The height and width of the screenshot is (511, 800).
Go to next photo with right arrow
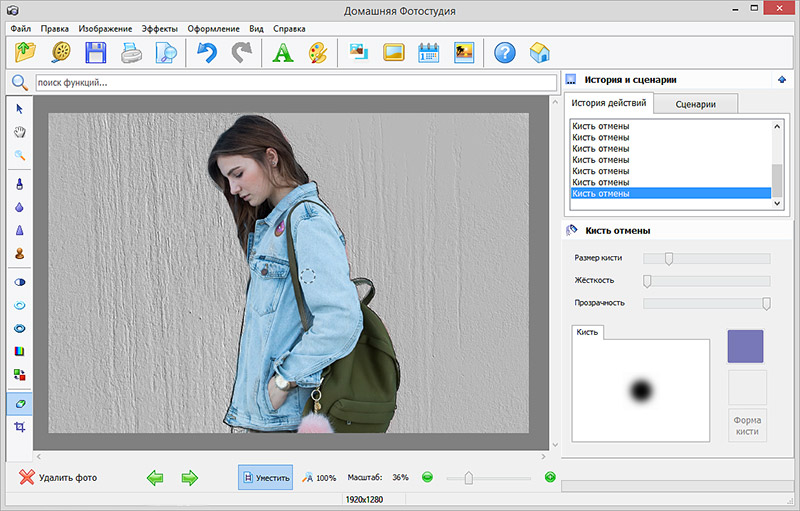[189, 478]
